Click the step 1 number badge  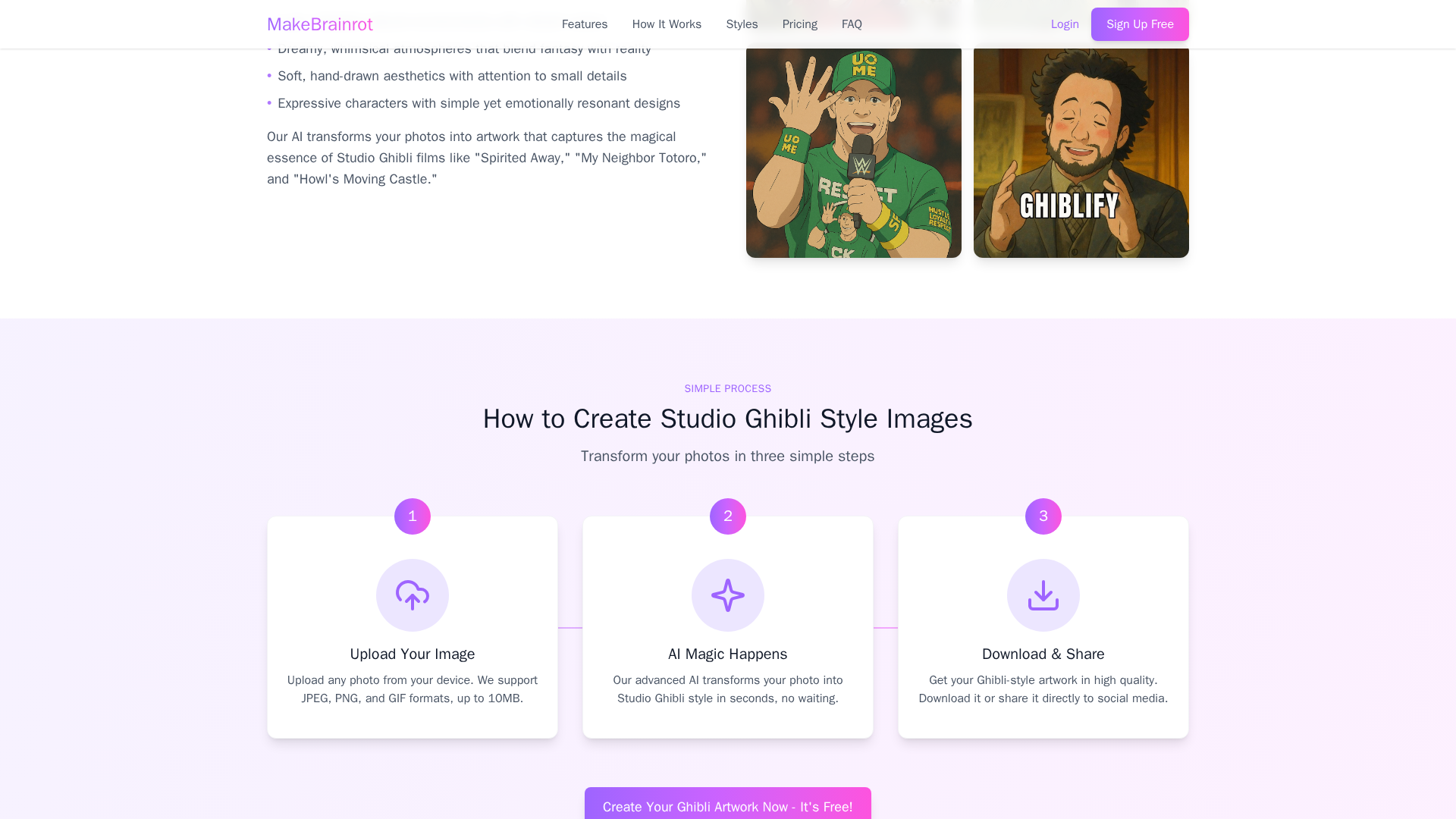(413, 516)
